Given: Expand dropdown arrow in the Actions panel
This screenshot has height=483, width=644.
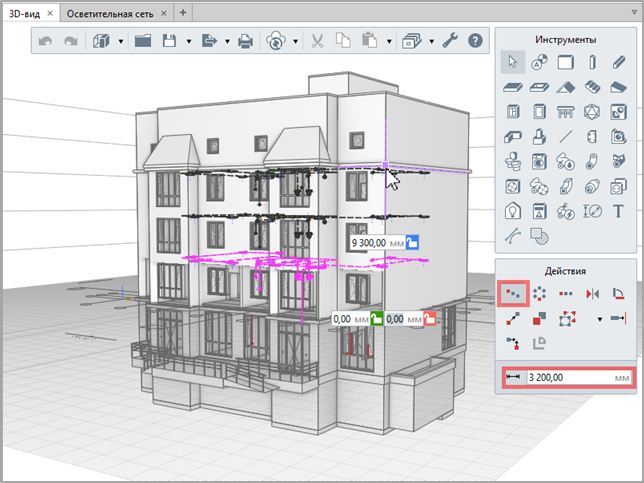Looking at the screenshot, I should pos(600,320).
